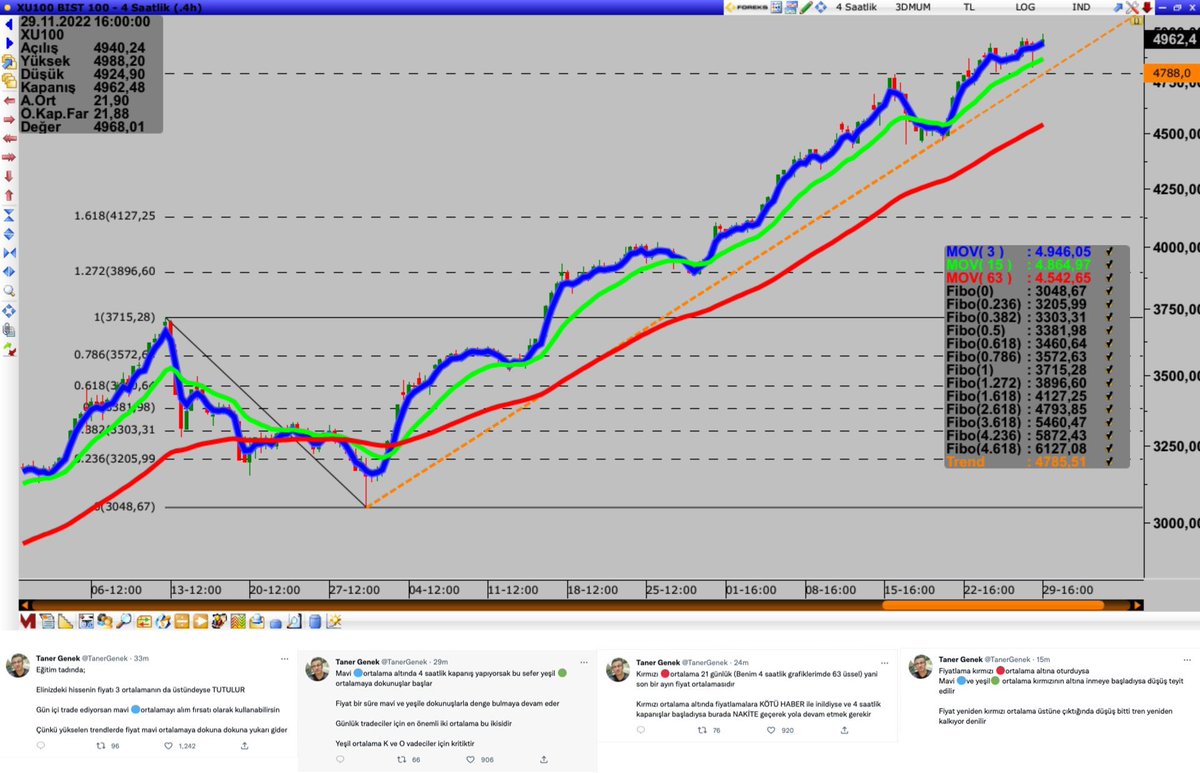Click the red down arrow in left sidebar
The image size is (1200, 773).
tap(9, 177)
